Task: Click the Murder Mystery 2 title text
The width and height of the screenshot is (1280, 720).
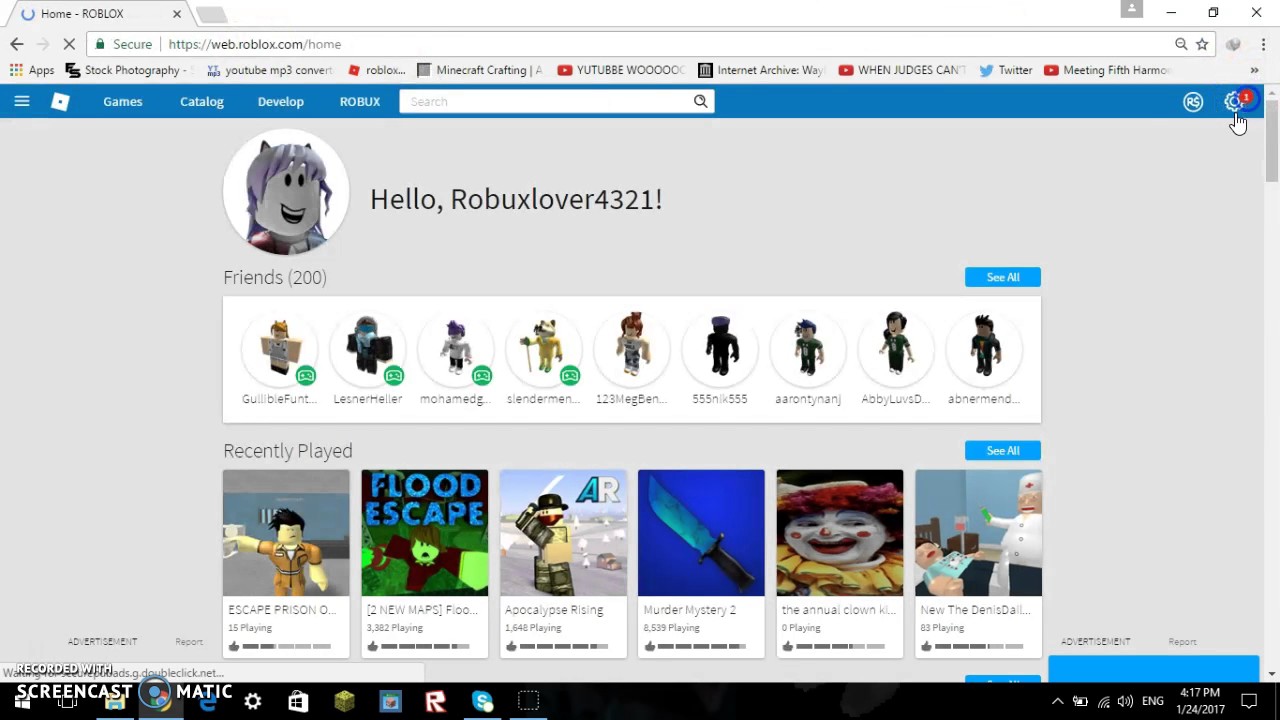Action: pyautogui.click(x=690, y=610)
